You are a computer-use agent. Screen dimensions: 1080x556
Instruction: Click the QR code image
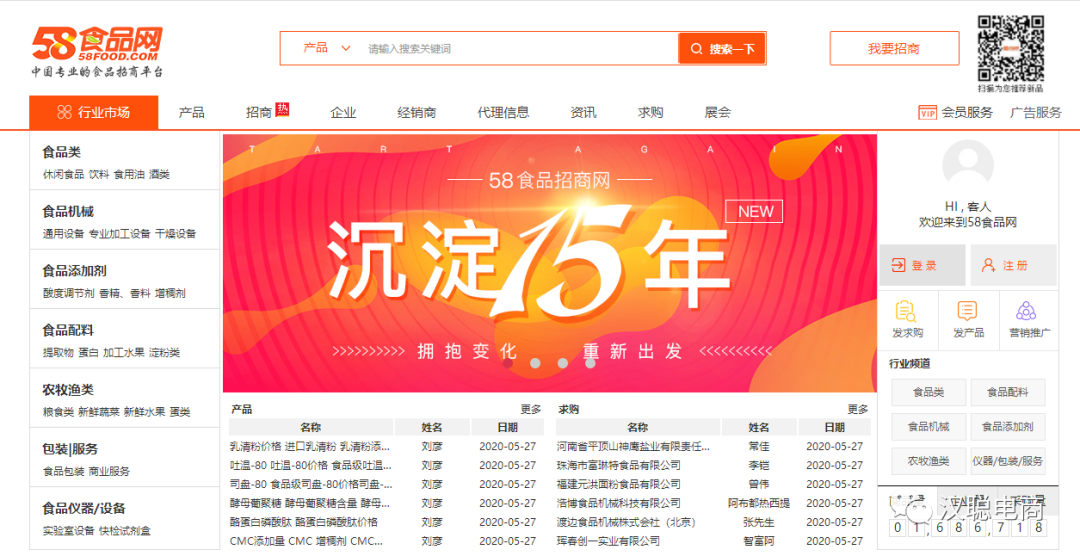(1010, 48)
